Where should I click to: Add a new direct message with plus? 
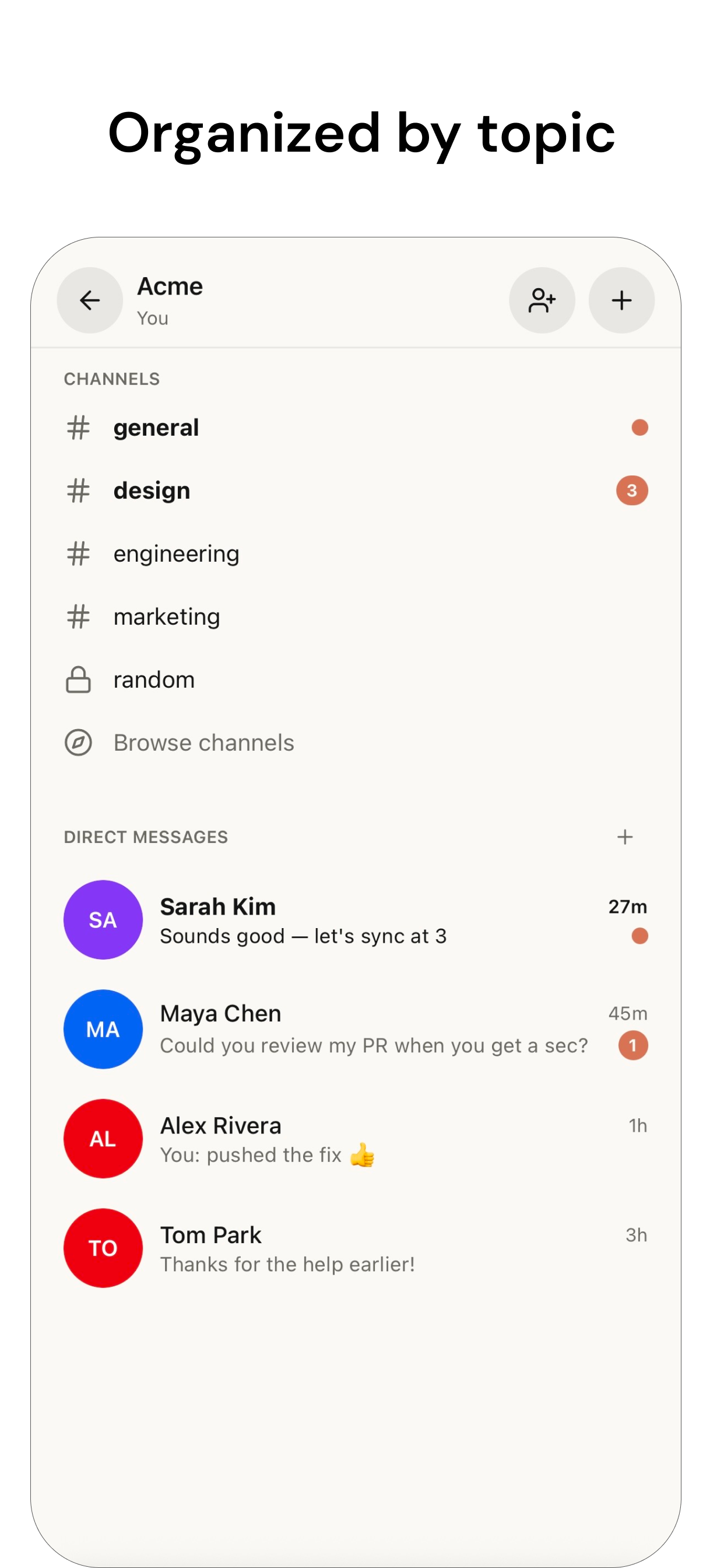(x=624, y=837)
